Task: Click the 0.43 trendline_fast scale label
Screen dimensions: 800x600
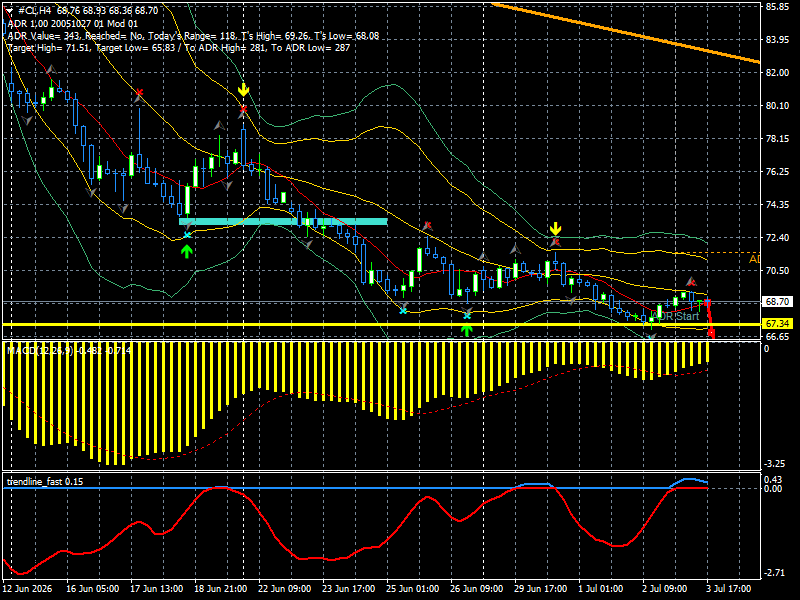Action: coord(773,480)
